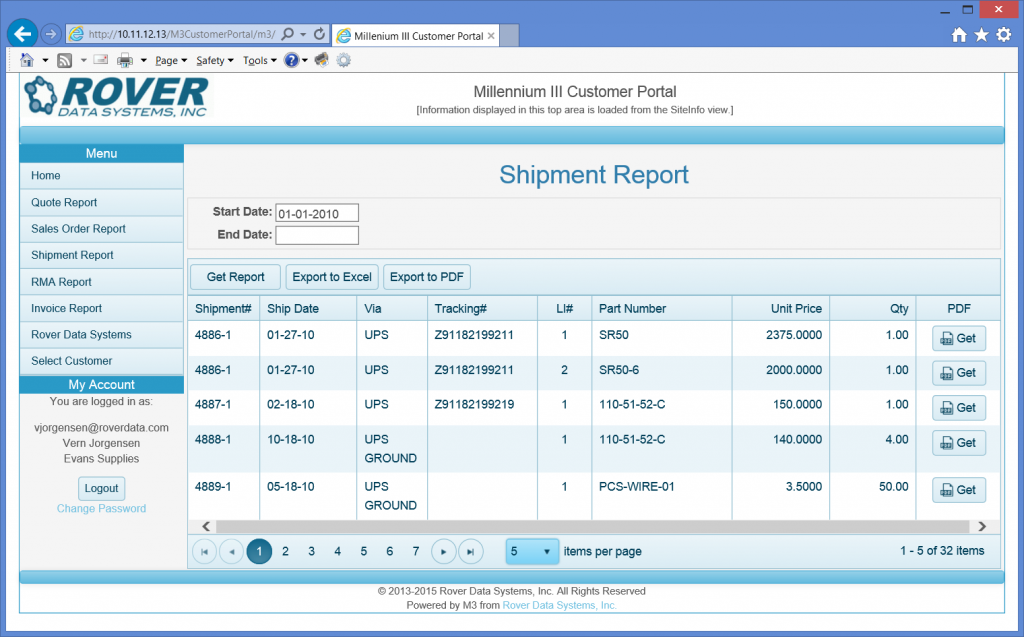Click the RSS feeds icon
The width and height of the screenshot is (1024, 637).
[x=65, y=61]
